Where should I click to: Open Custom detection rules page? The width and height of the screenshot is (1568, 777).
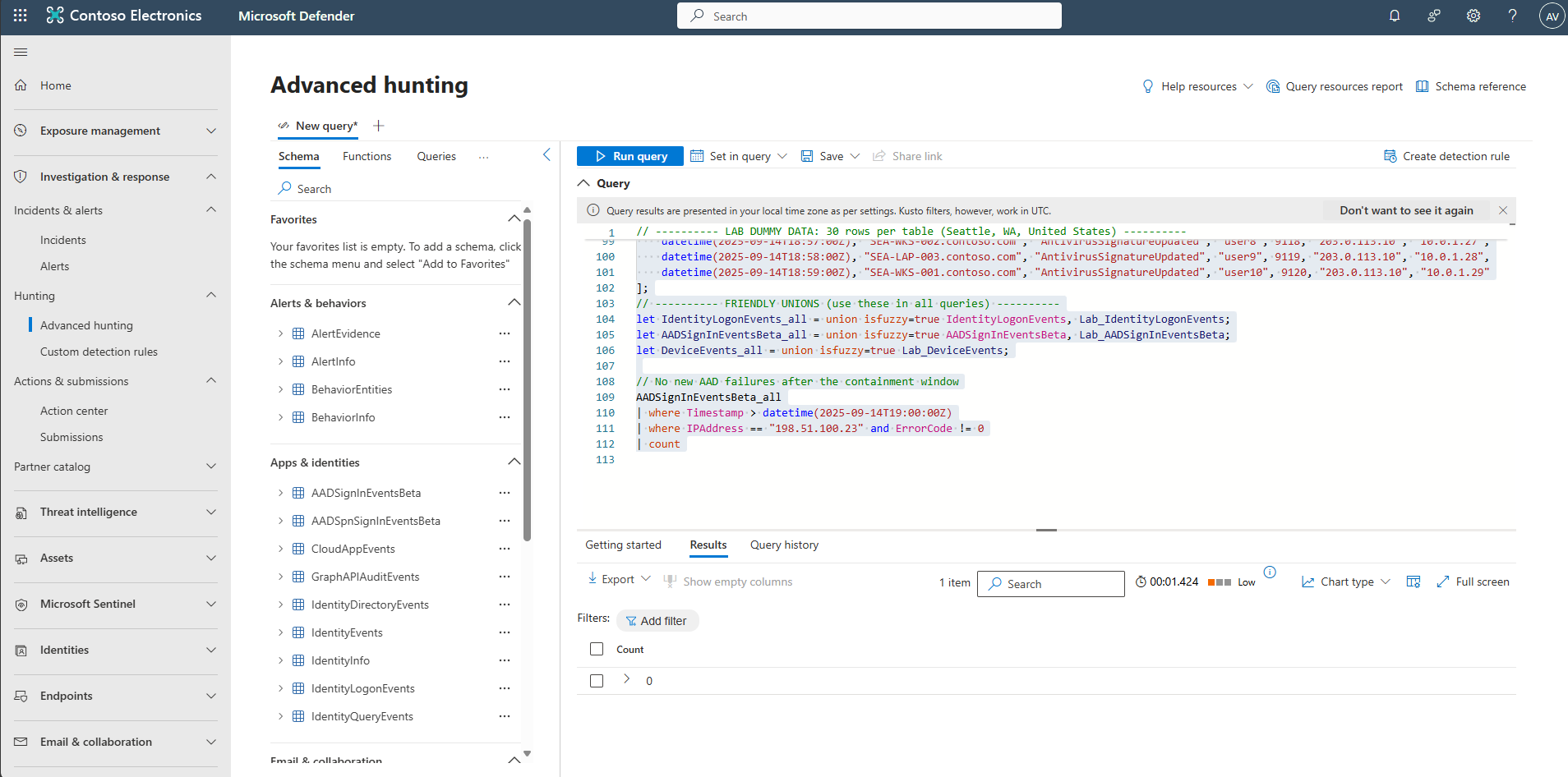(99, 352)
